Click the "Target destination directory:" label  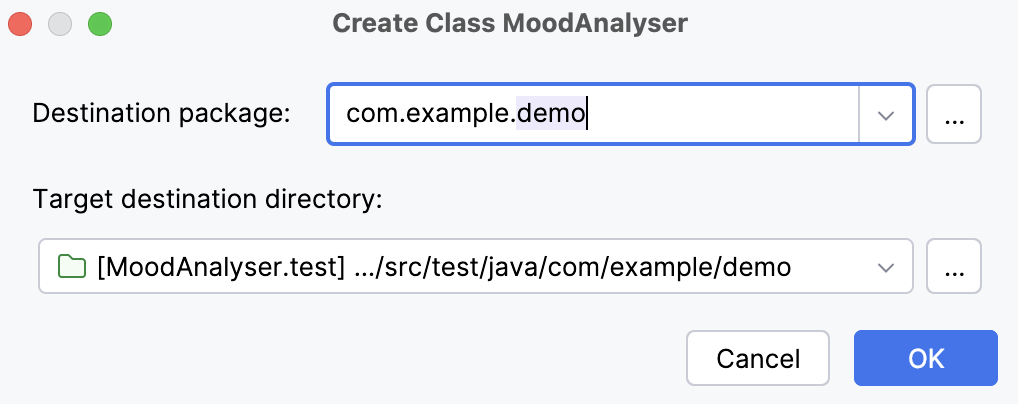[x=208, y=199]
